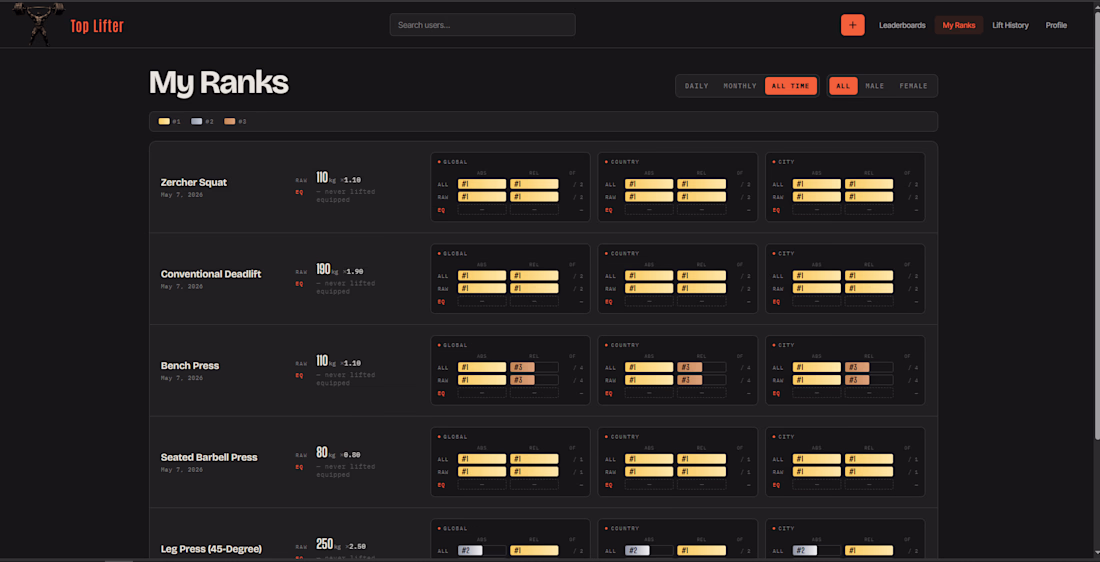Click Leg Press City ALL absolute #2 bar
Viewport: 1100px width, 562px height.
(817, 551)
